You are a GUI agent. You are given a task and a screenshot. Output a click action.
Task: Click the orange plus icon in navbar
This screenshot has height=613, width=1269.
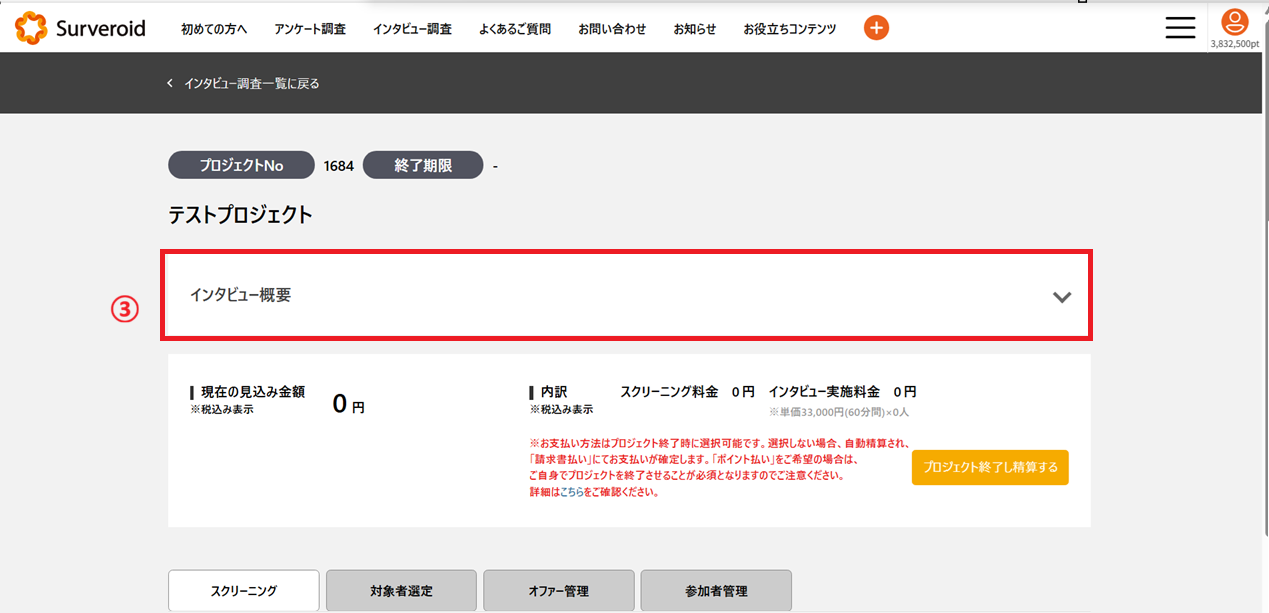coord(876,28)
